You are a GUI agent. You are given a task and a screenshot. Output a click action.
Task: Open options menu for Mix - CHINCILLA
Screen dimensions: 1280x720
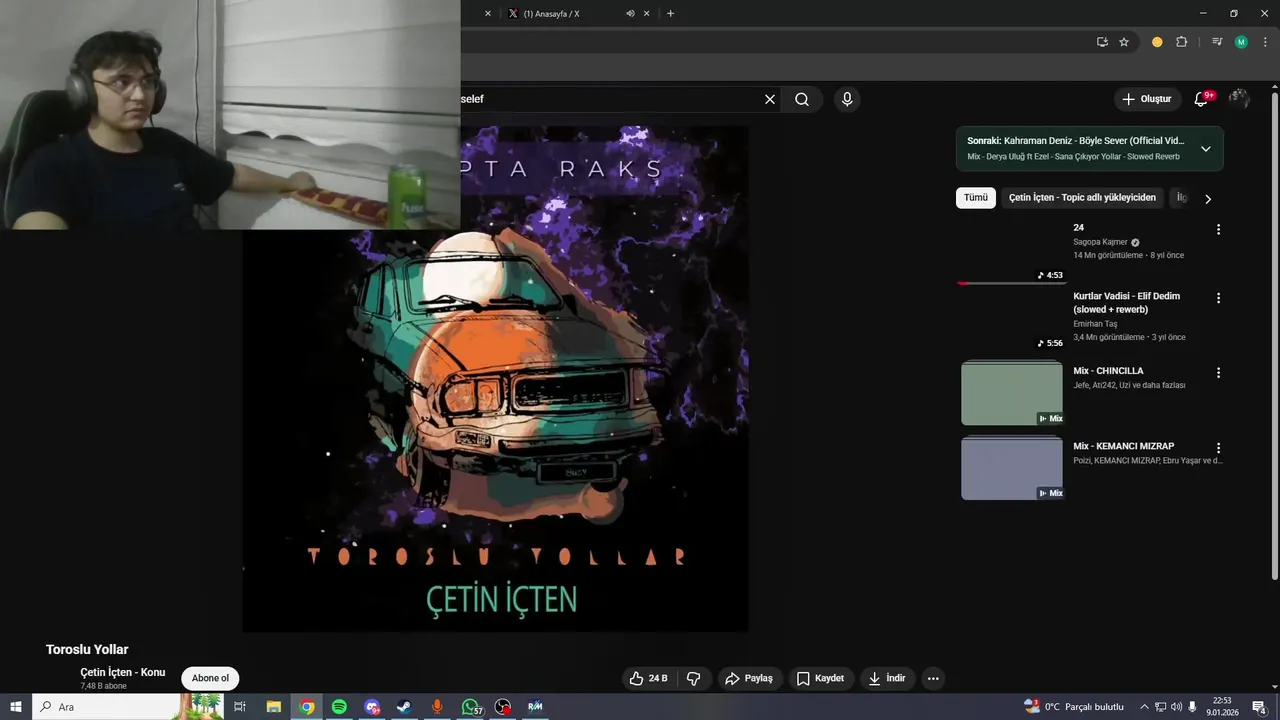click(1218, 373)
